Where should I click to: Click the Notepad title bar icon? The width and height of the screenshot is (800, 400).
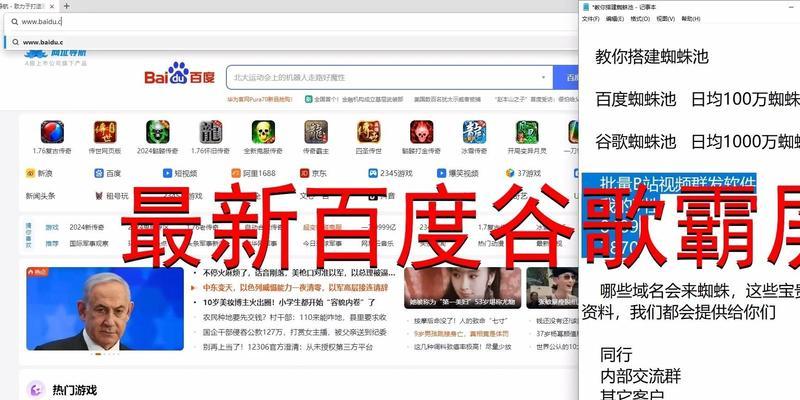[x=586, y=7]
